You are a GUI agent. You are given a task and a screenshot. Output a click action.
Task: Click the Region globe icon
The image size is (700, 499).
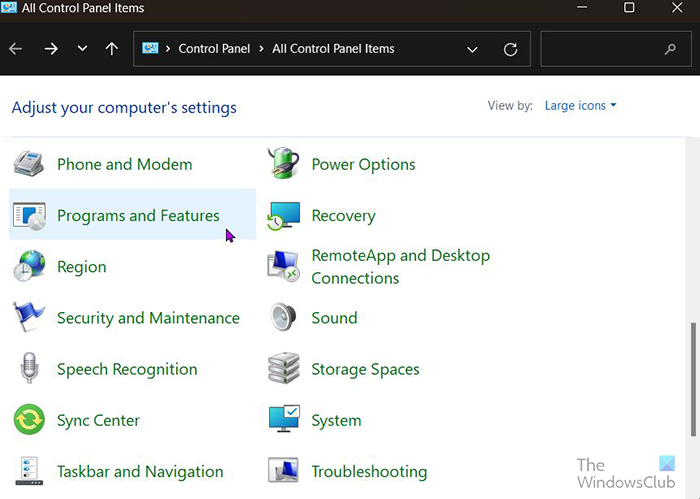(29, 267)
